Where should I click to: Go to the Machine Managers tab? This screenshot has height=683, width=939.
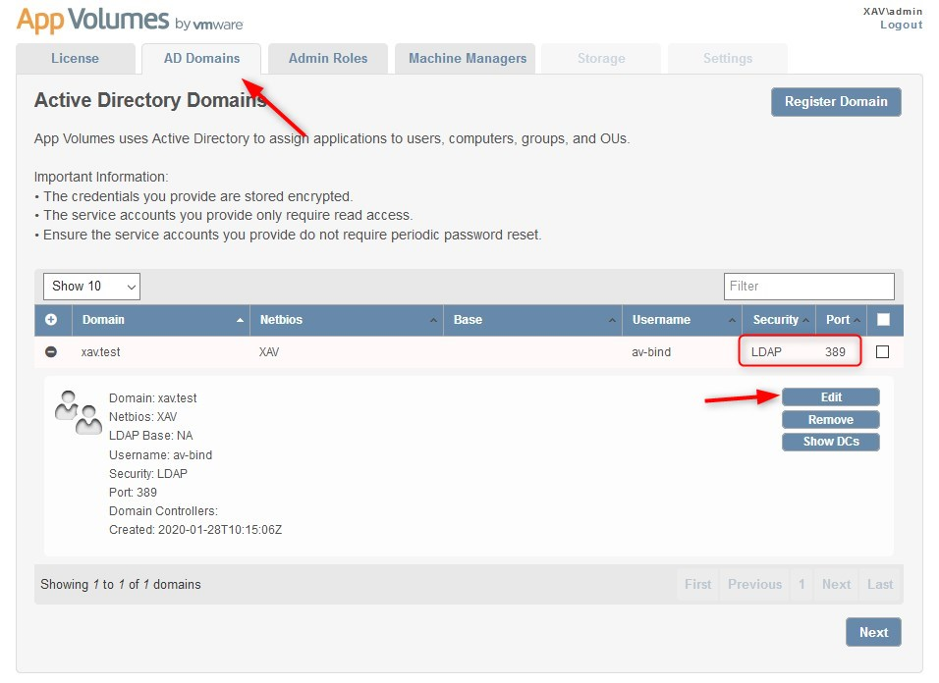coord(467,59)
